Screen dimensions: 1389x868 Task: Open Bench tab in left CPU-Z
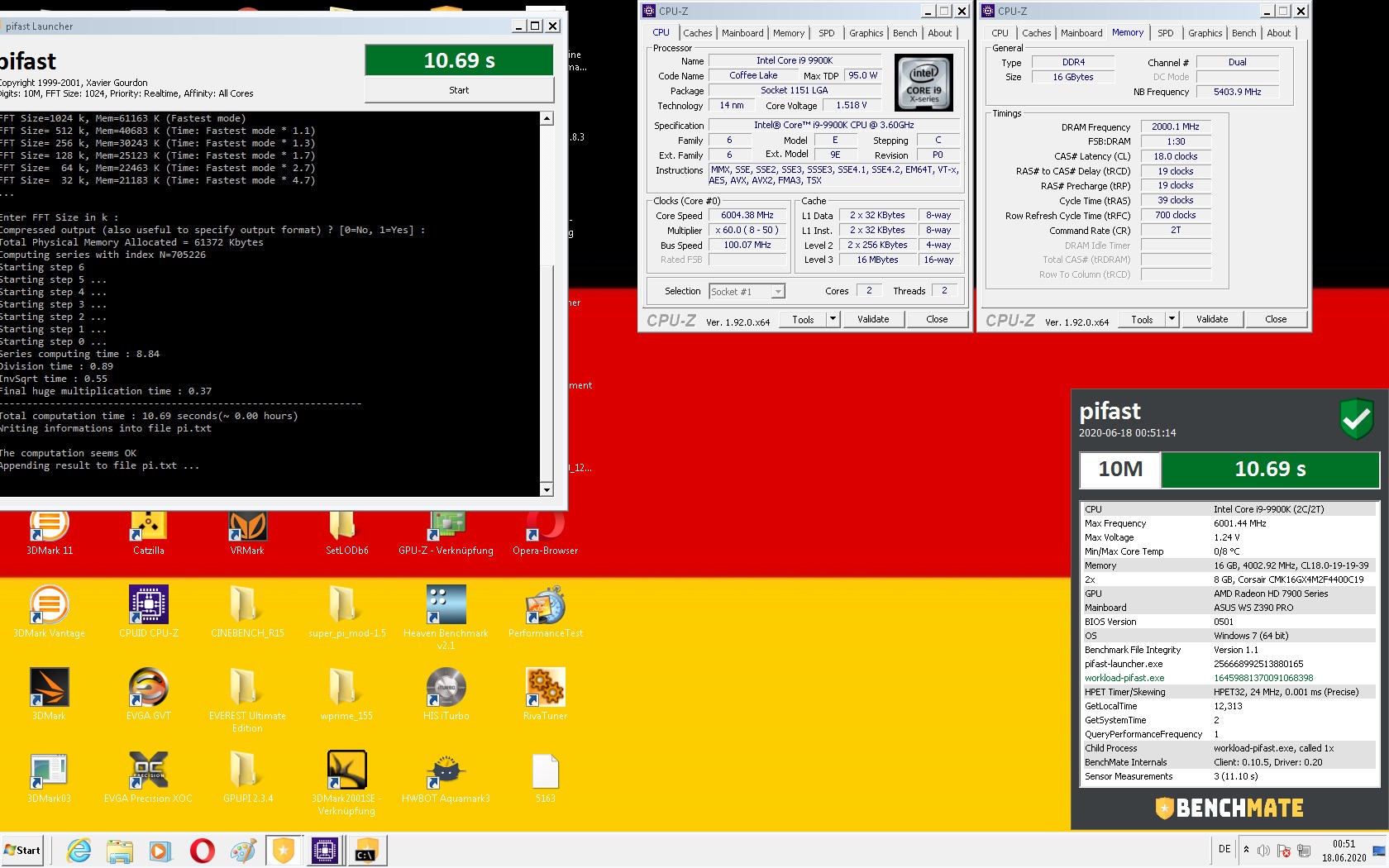(x=905, y=33)
